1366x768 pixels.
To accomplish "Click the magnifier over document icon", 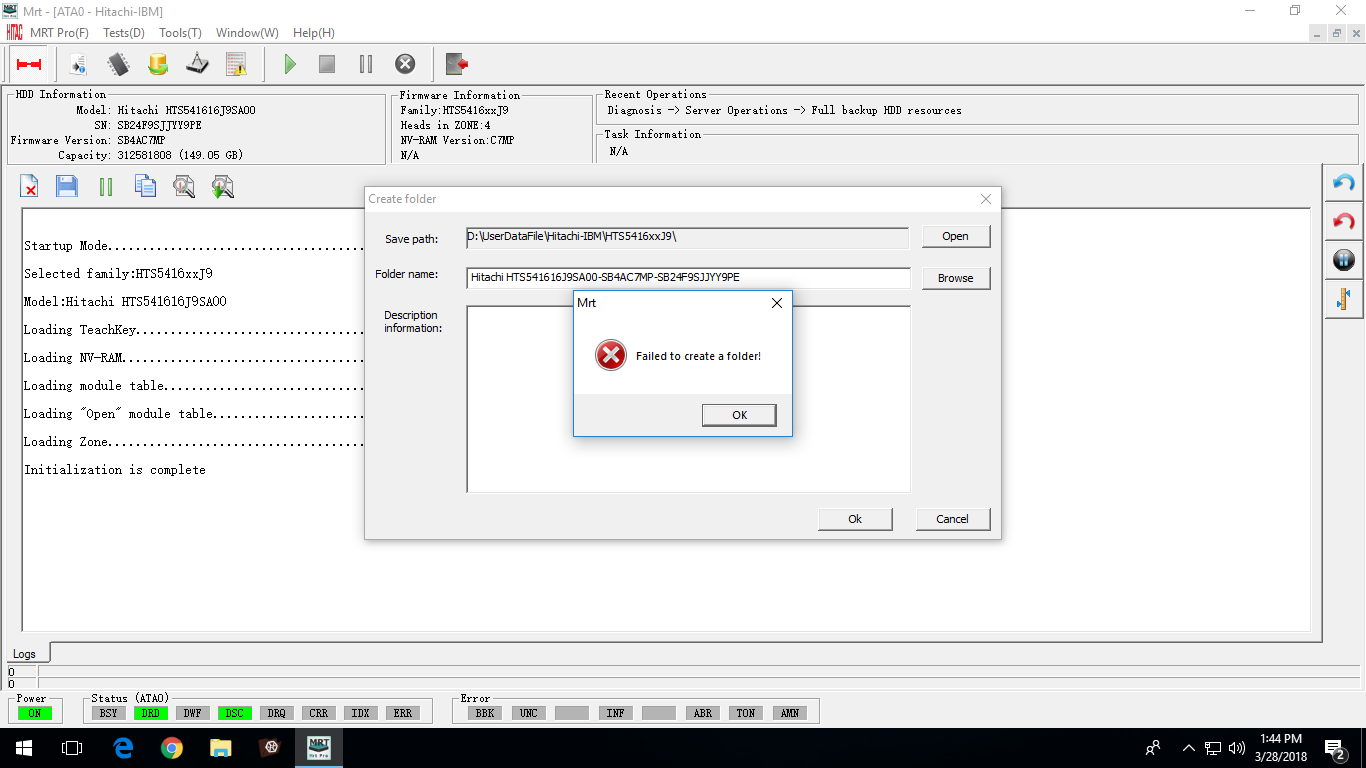I will (184, 186).
